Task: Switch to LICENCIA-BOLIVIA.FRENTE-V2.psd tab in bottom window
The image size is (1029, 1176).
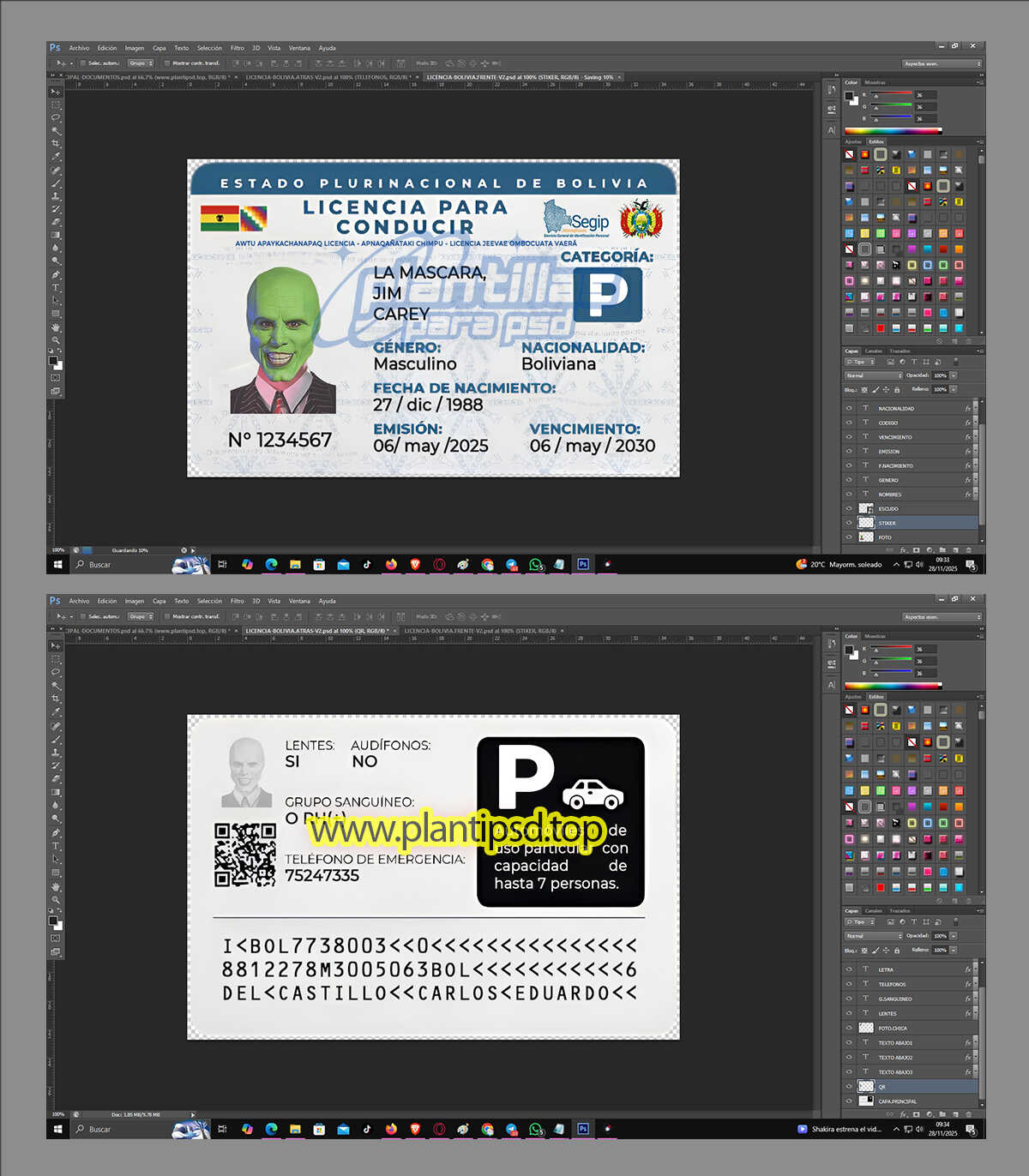Action: click(x=479, y=631)
